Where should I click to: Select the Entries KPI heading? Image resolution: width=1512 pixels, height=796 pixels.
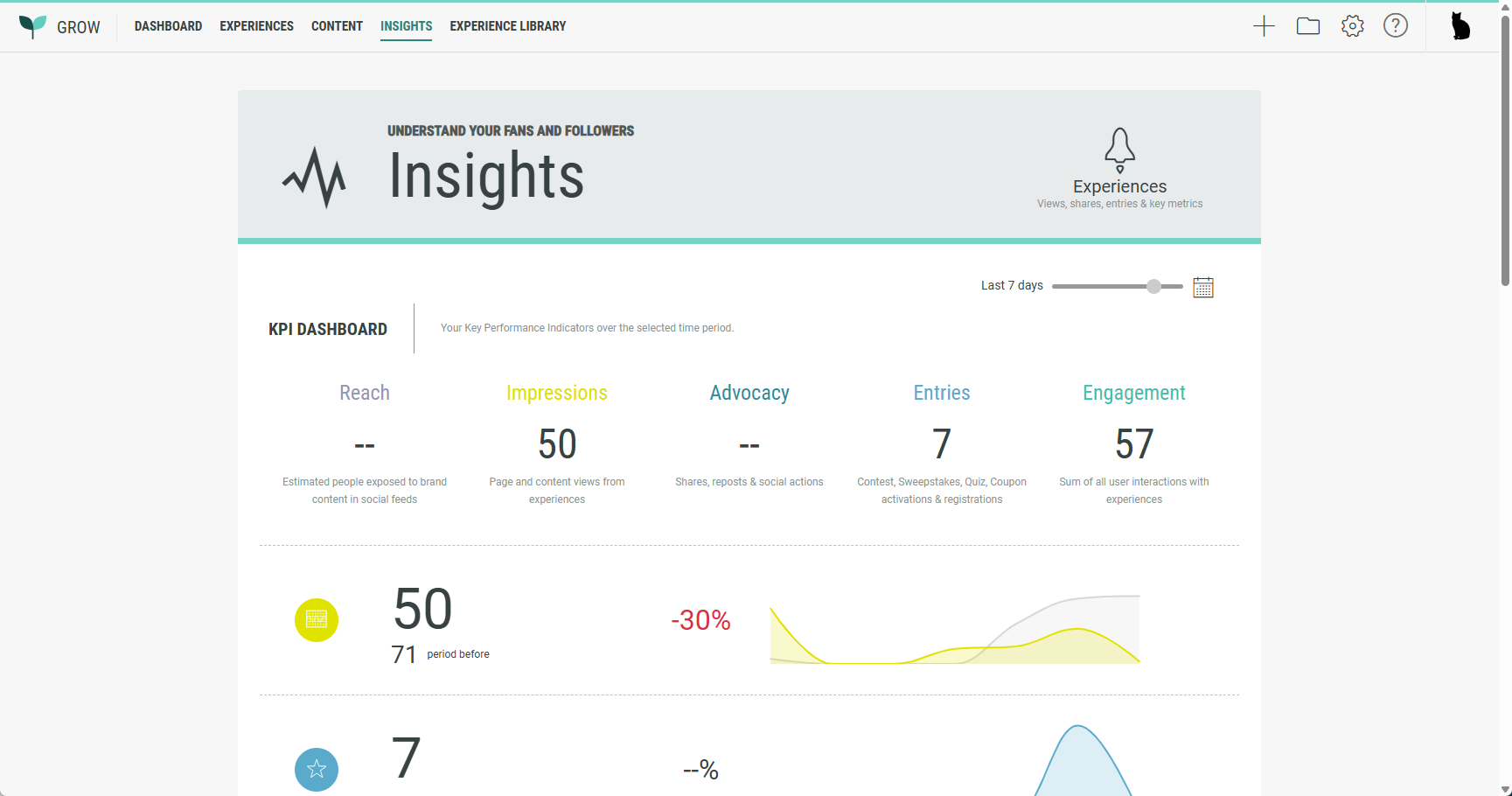941,393
